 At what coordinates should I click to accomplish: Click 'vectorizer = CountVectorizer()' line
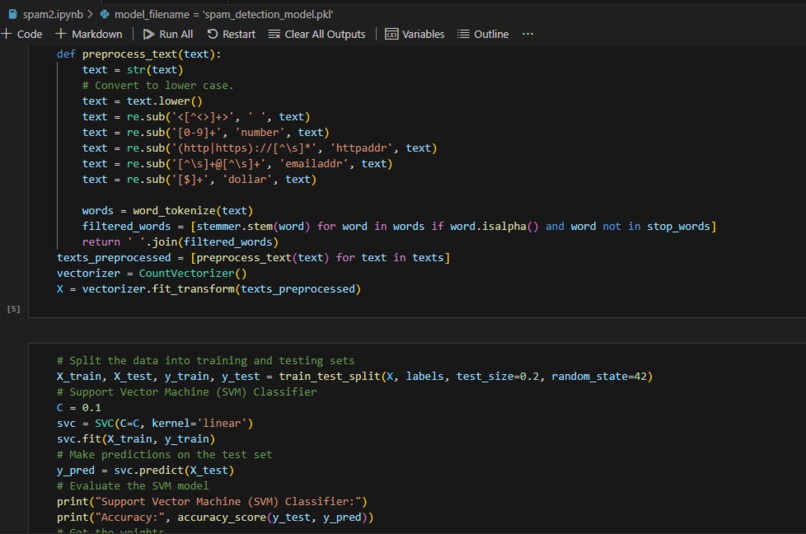(152, 273)
